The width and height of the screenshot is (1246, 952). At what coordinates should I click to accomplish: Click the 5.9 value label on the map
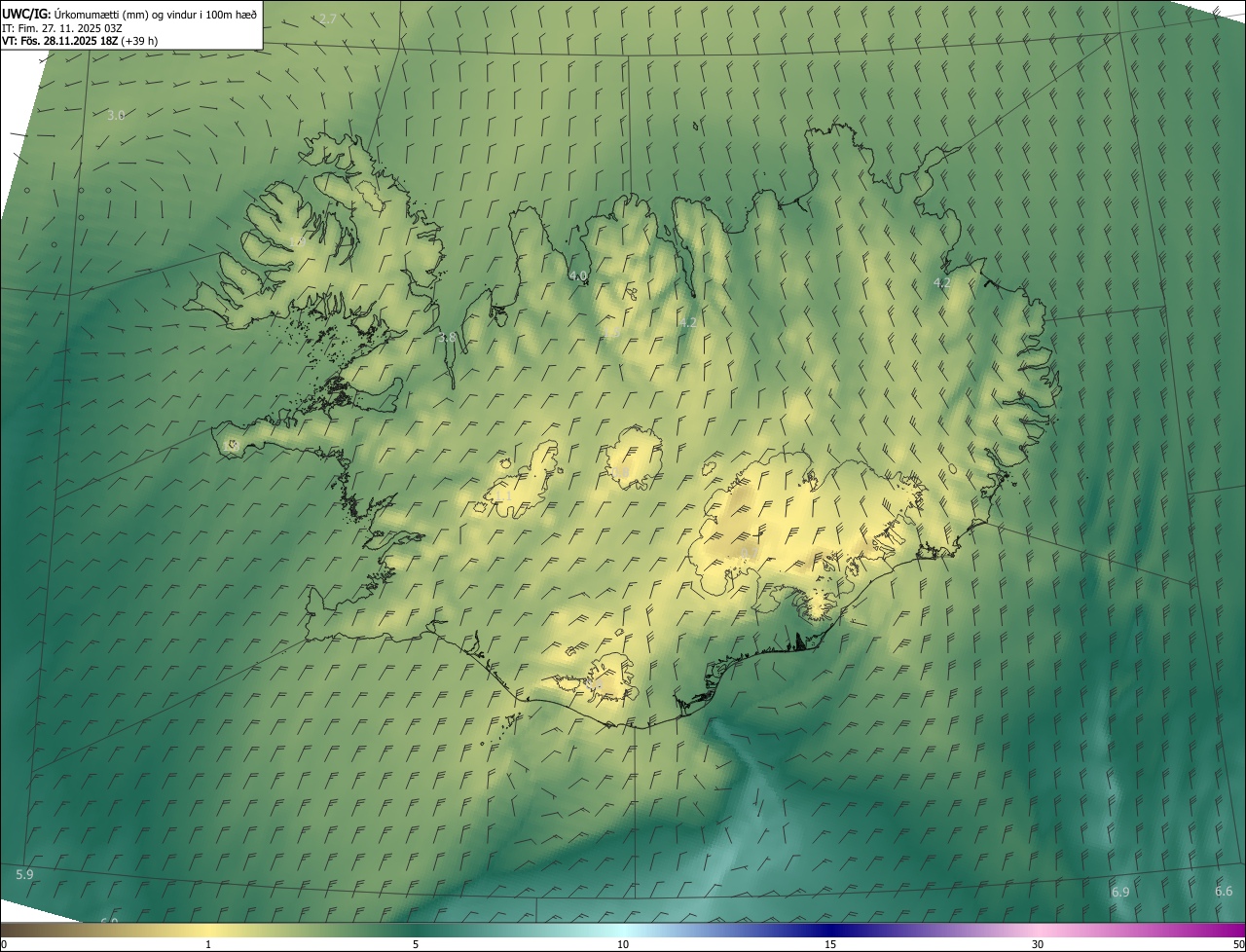[x=24, y=874]
